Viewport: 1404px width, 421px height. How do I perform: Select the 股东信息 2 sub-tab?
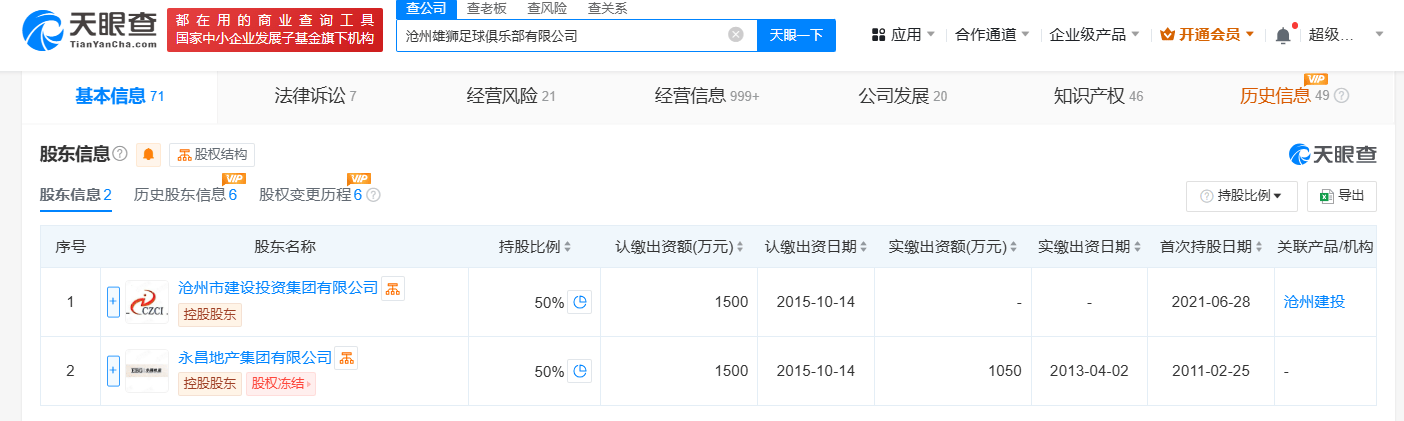(x=76, y=194)
